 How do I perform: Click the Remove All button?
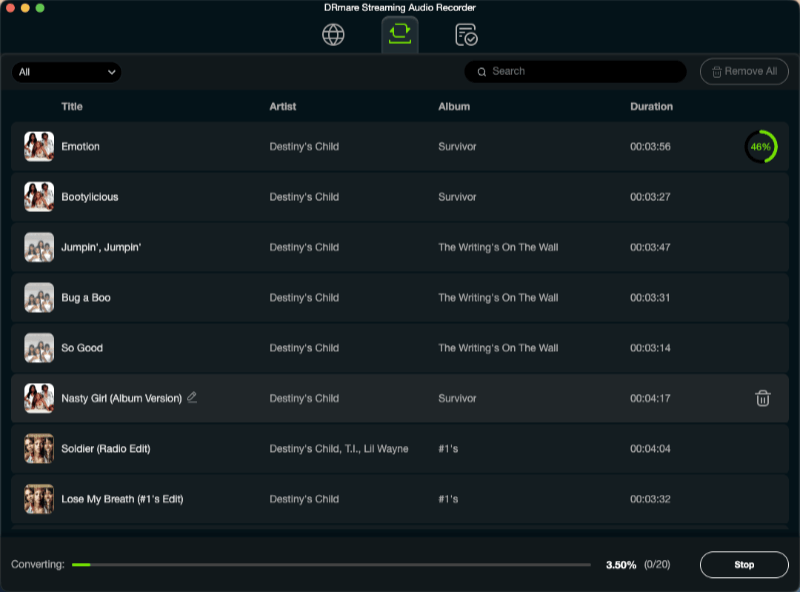[744, 71]
